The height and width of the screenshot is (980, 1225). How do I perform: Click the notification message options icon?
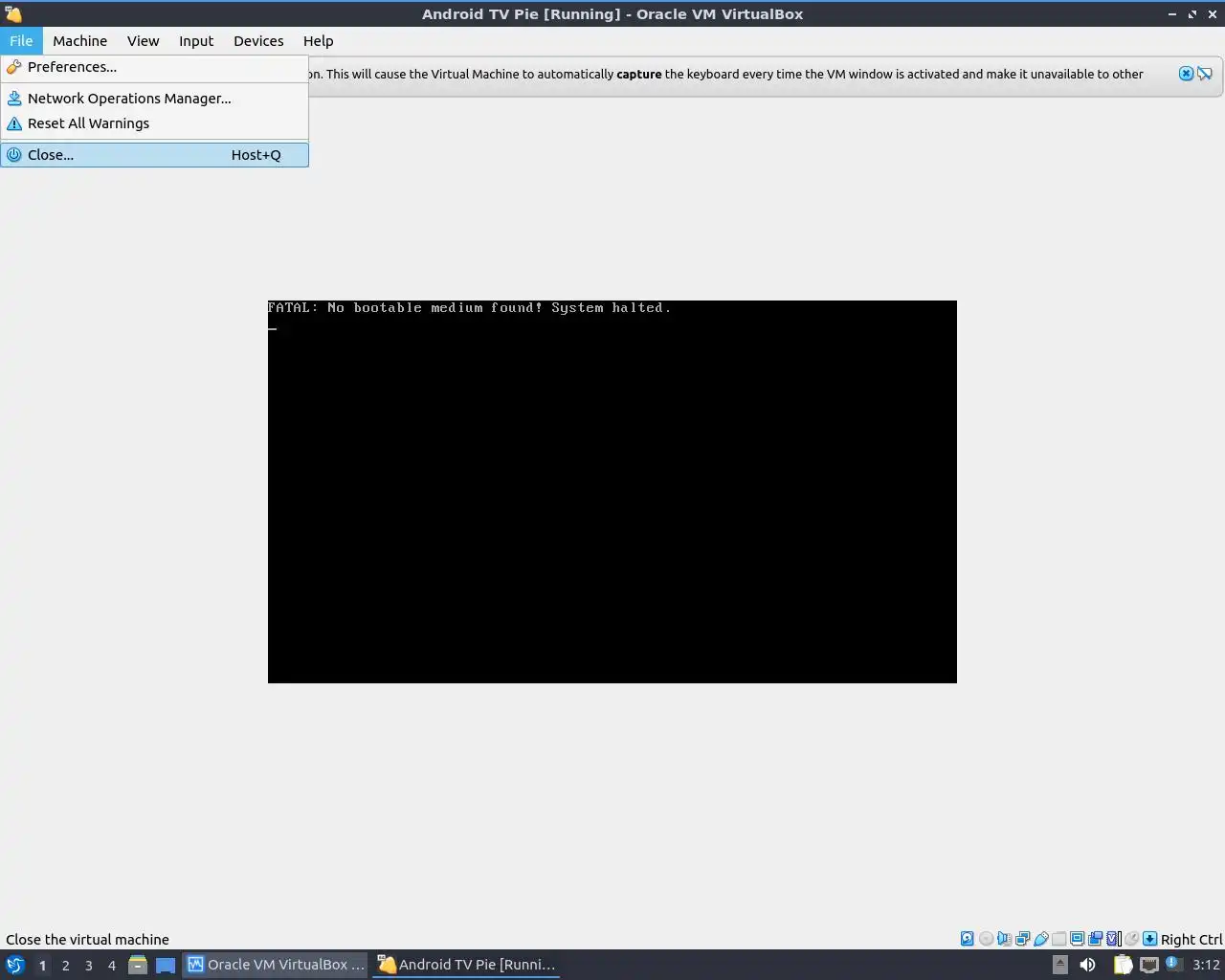click(x=1205, y=74)
